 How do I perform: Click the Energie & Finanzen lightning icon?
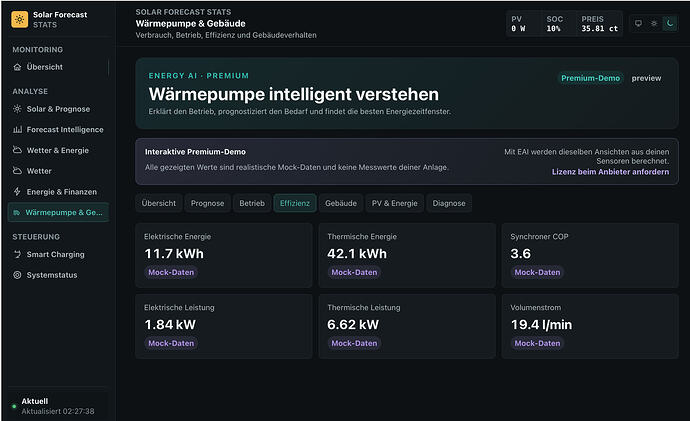click(17, 191)
